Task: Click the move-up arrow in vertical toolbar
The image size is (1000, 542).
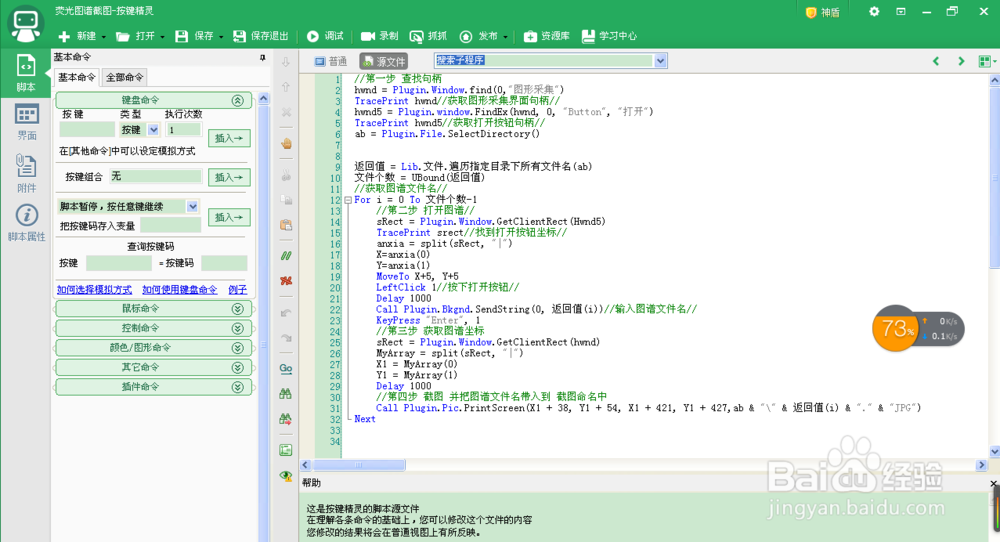Action: point(286,87)
